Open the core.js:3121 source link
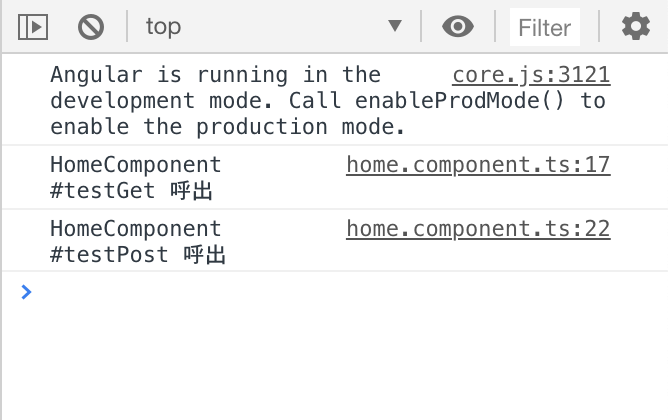This screenshot has width=668, height=420. pyautogui.click(x=531, y=75)
